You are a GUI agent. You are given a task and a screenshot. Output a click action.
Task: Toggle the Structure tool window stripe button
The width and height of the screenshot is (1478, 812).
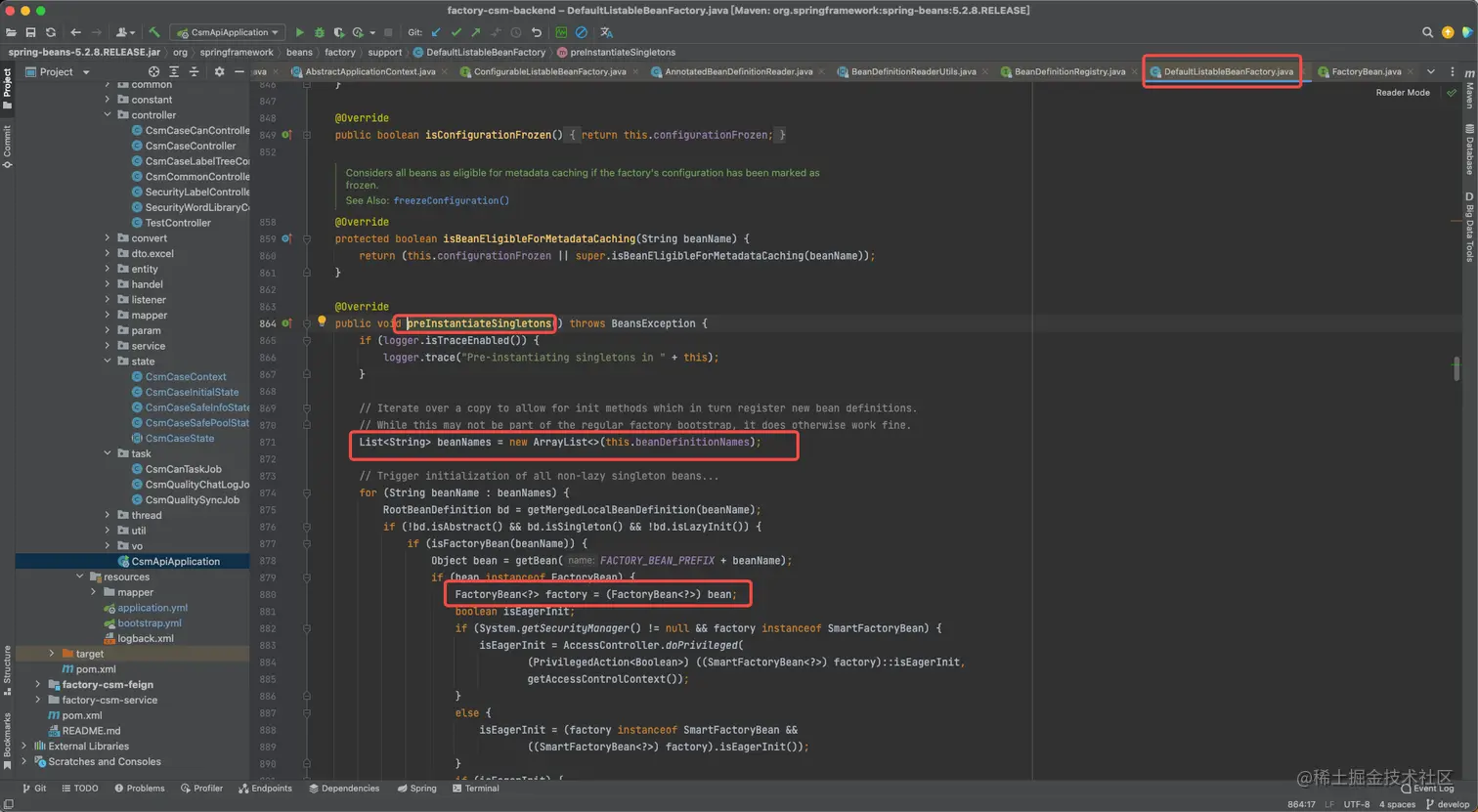point(7,670)
